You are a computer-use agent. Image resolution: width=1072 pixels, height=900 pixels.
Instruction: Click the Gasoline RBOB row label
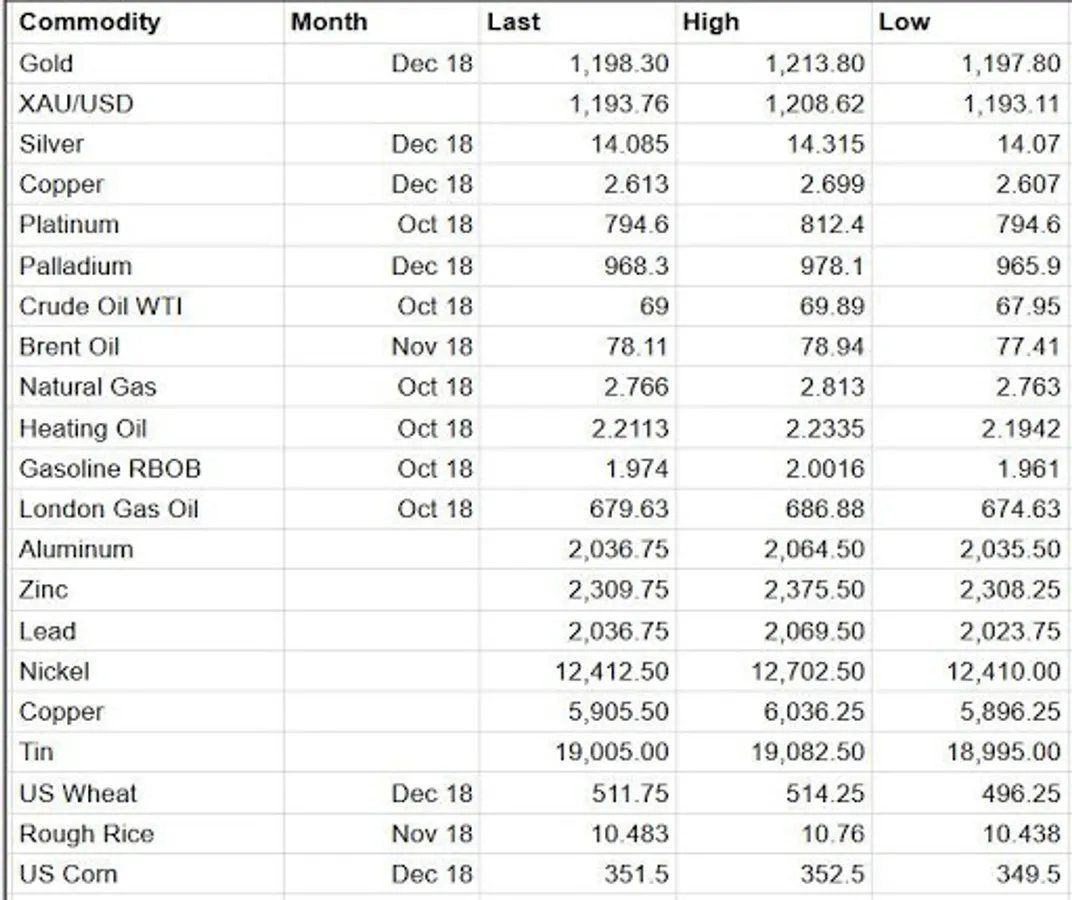pyautogui.click(x=110, y=469)
